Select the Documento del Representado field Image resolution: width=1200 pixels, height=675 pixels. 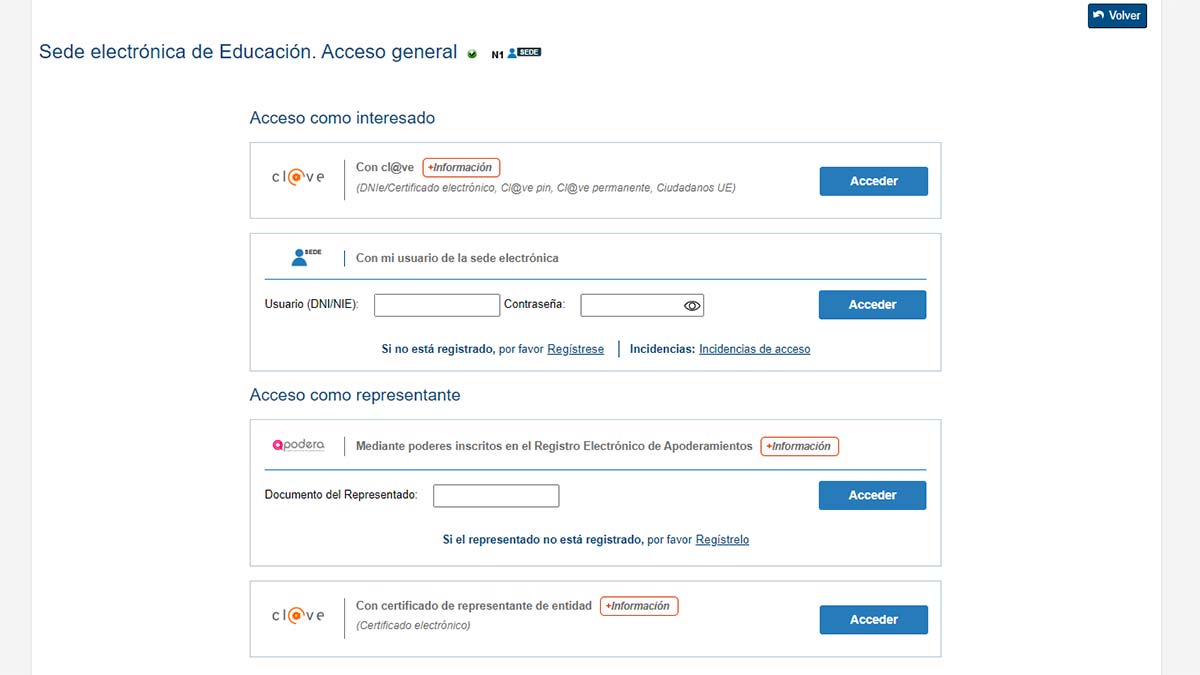pos(496,495)
